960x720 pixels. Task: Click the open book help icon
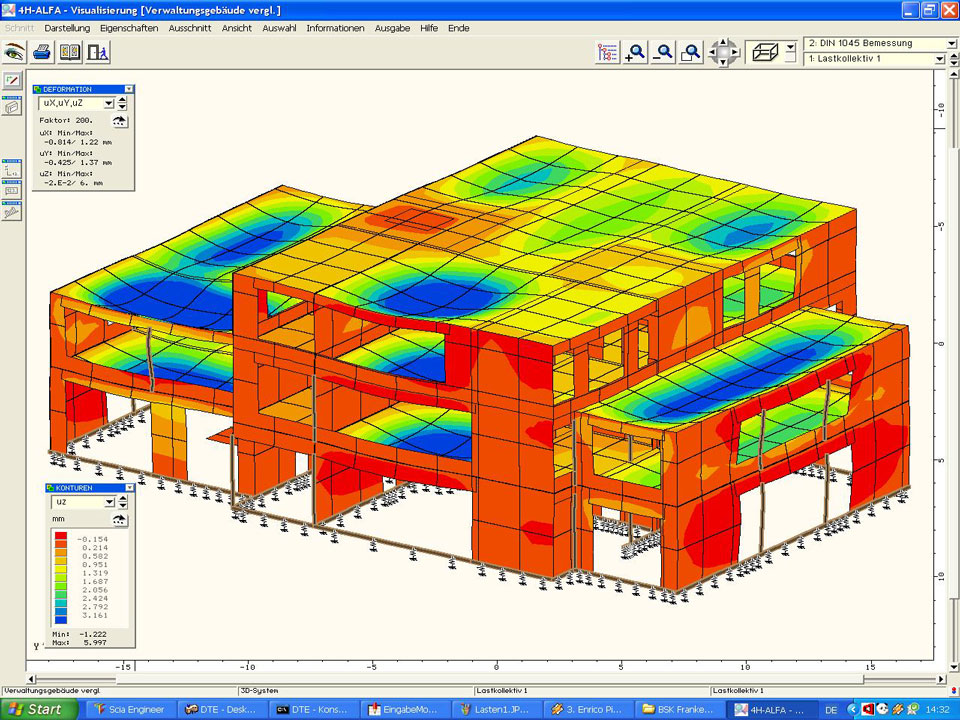(x=70, y=52)
